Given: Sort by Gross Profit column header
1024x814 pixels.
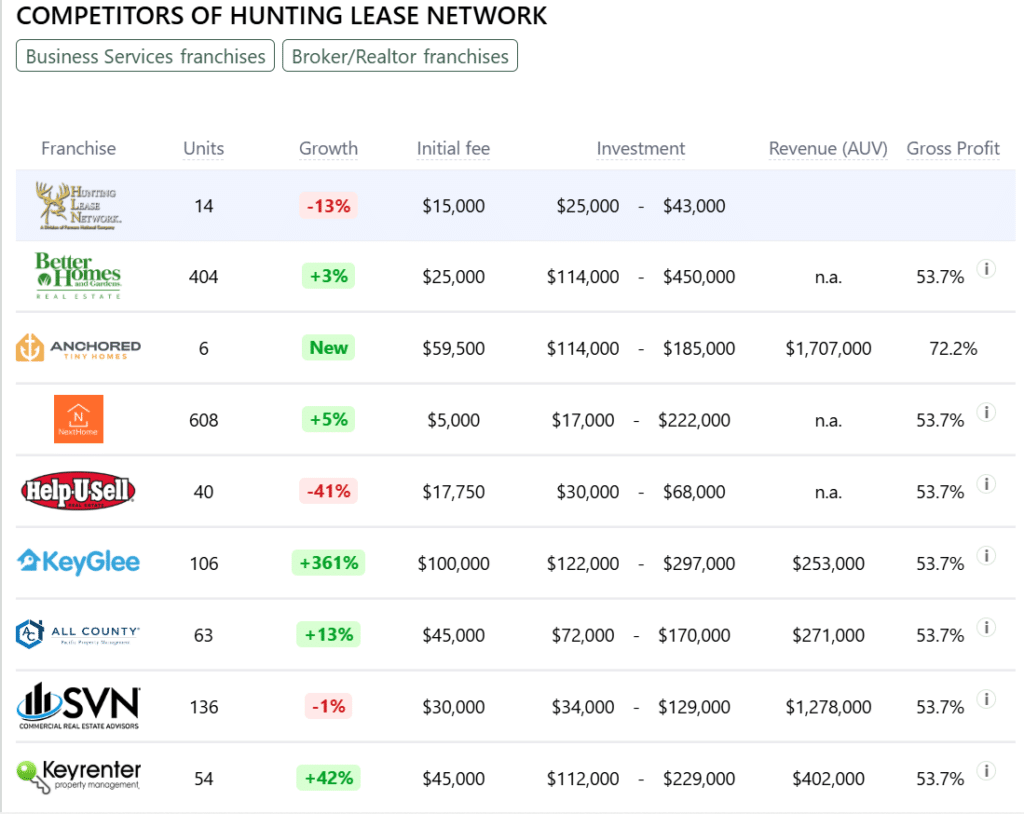Looking at the screenshot, I should (953, 148).
